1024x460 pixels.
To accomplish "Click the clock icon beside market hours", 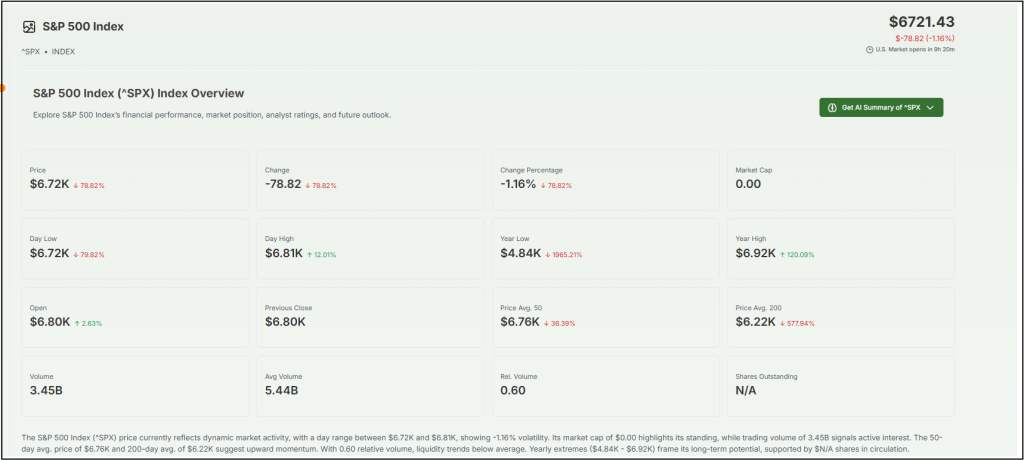I will [870, 49].
